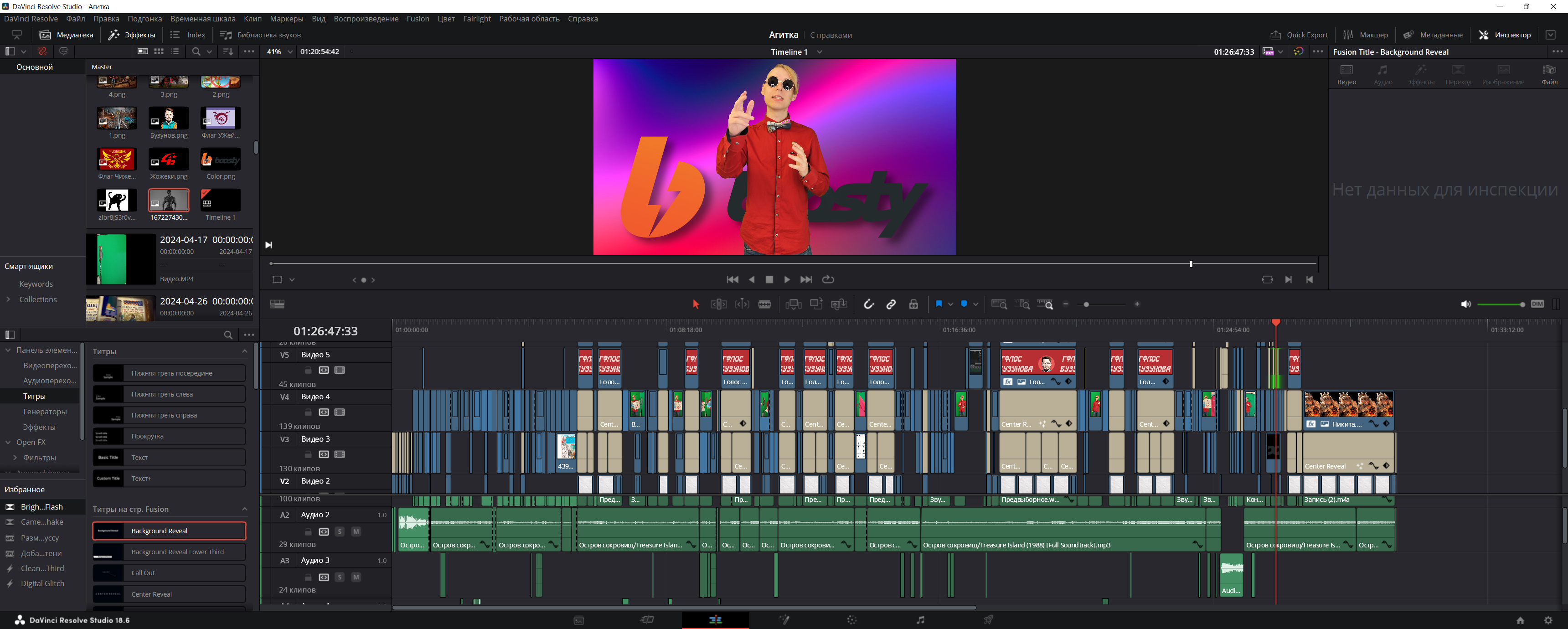Solo the Аудио 2 track
1568x629 pixels.
click(x=340, y=531)
